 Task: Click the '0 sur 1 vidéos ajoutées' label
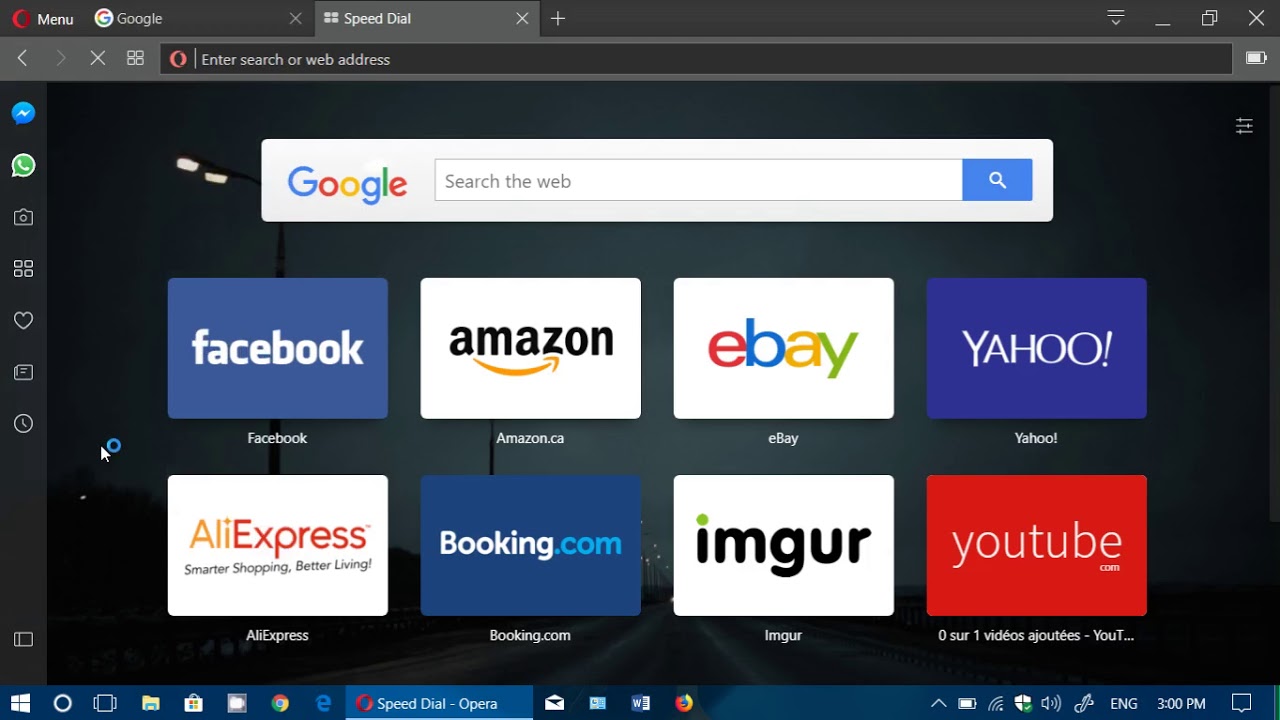pos(1036,635)
